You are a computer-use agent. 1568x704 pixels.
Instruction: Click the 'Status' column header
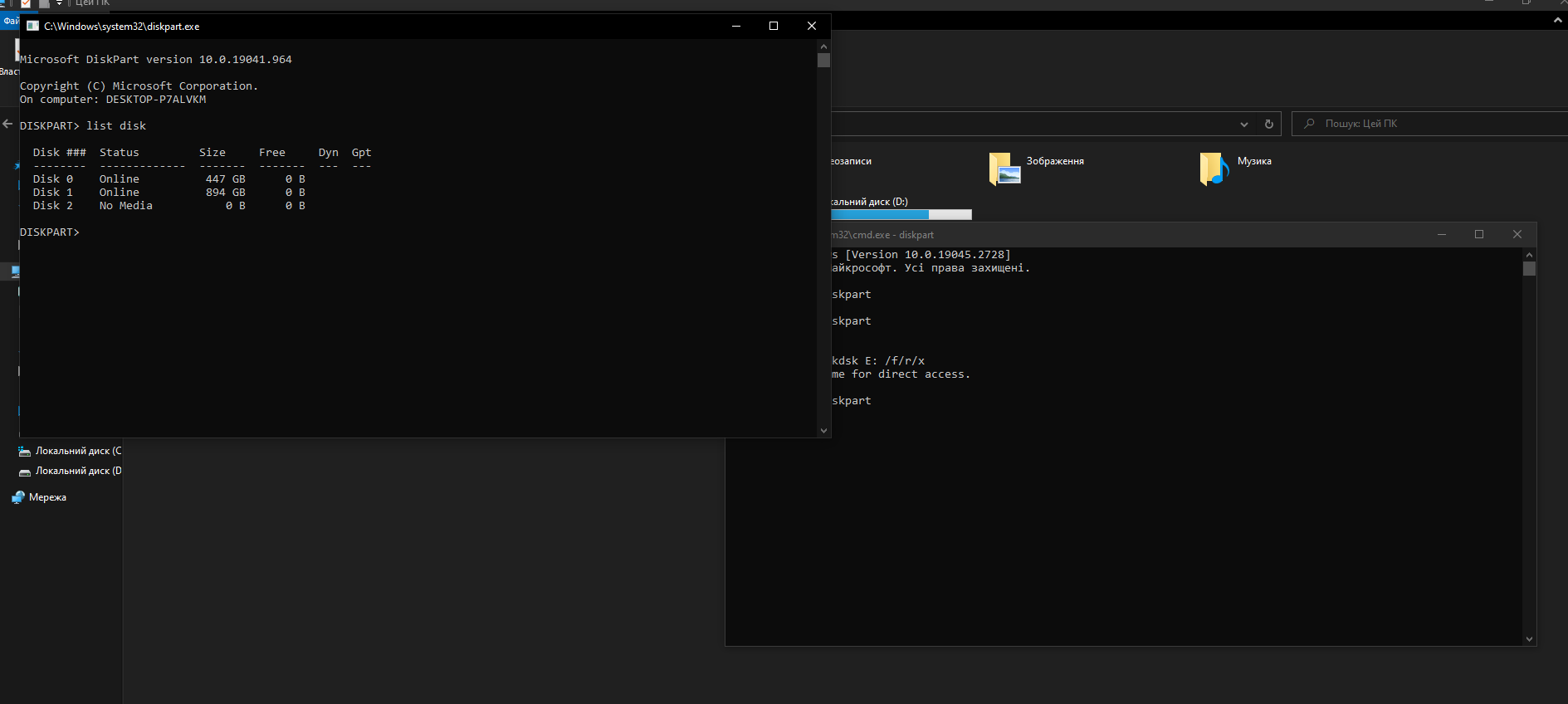pos(120,153)
